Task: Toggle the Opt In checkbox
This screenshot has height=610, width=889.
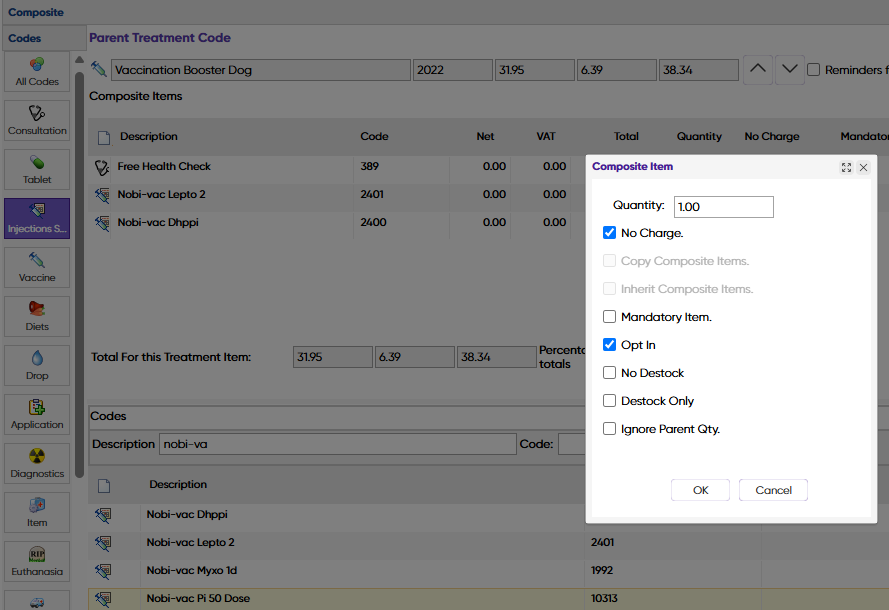Action: click(x=610, y=345)
